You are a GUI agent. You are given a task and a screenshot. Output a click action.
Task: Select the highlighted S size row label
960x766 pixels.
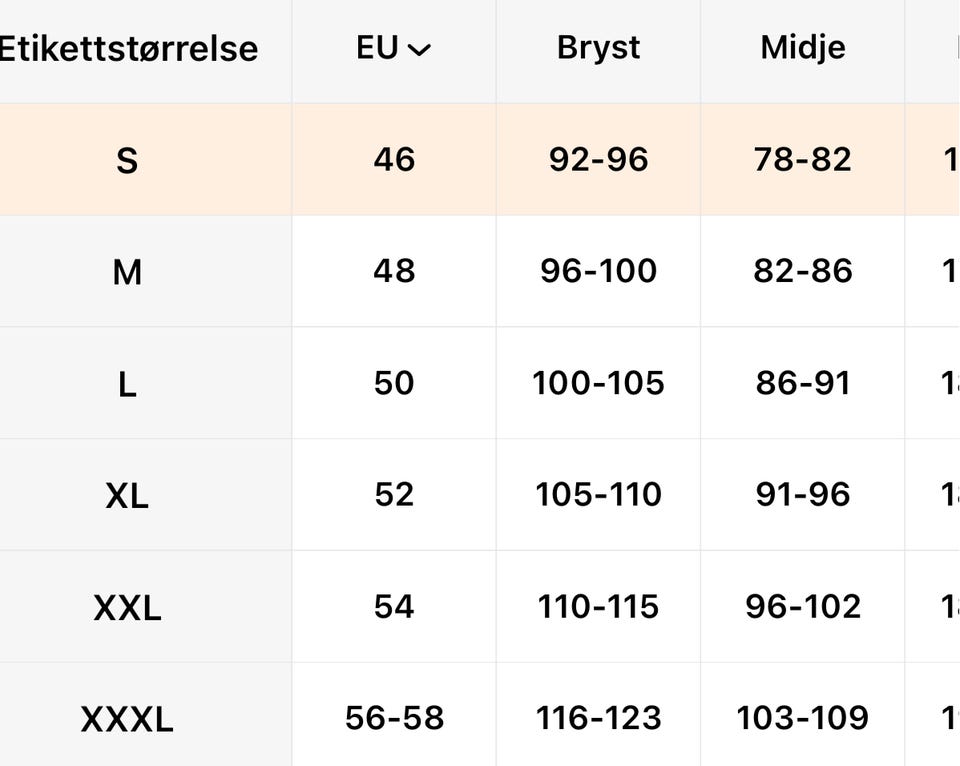coord(127,160)
